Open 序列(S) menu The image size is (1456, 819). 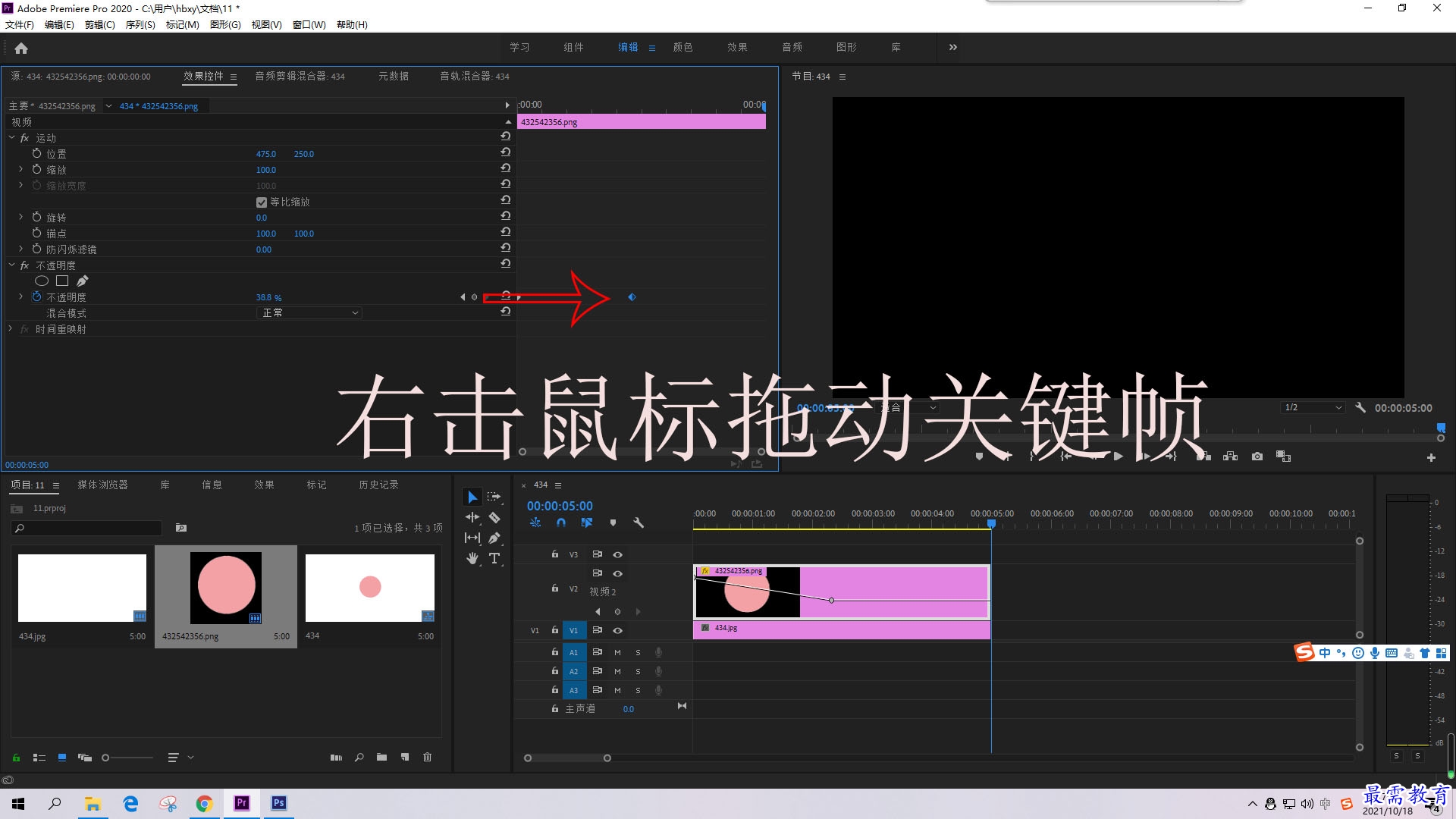pyautogui.click(x=140, y=24)
